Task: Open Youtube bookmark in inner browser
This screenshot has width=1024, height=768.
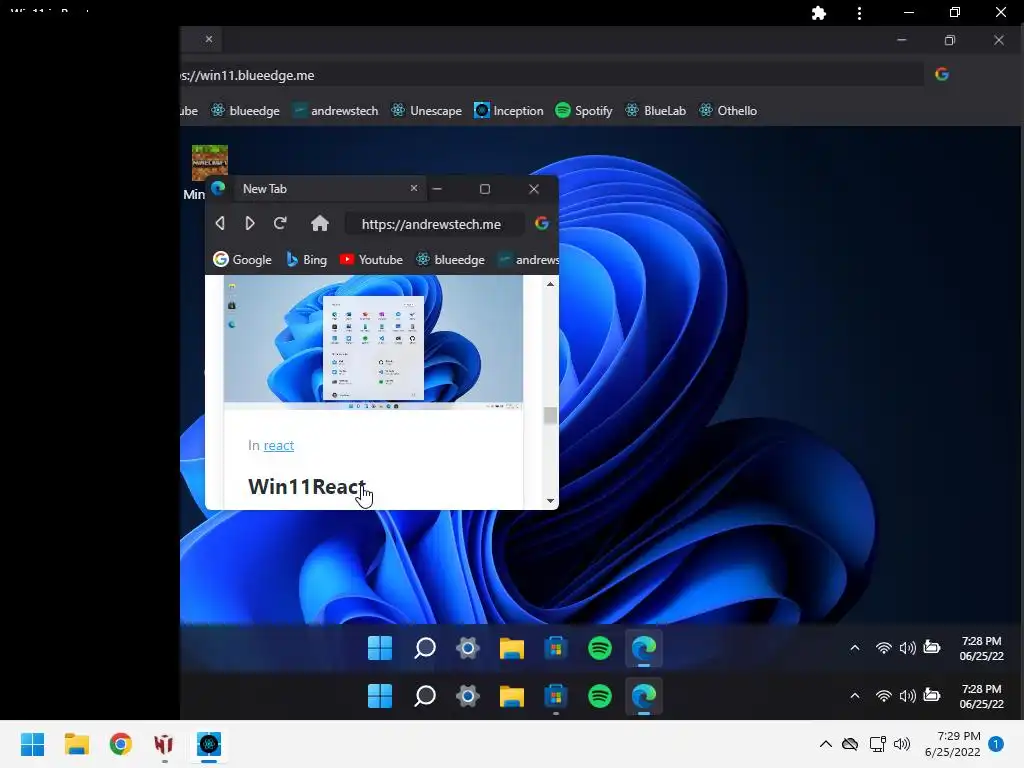Action: point(371,259)
